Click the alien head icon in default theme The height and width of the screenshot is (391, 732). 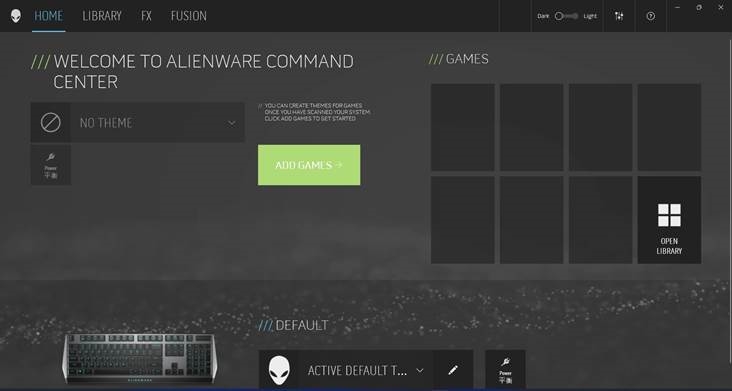[279, 370]
